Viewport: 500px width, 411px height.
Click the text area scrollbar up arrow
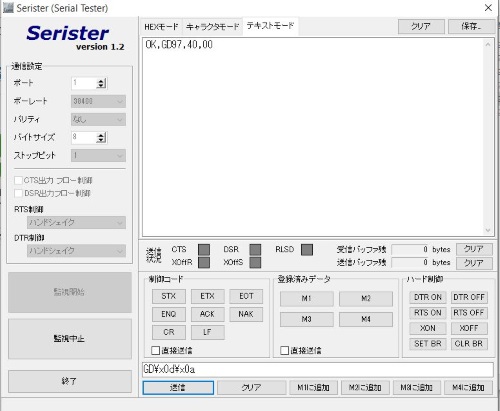tap(488, 44)
